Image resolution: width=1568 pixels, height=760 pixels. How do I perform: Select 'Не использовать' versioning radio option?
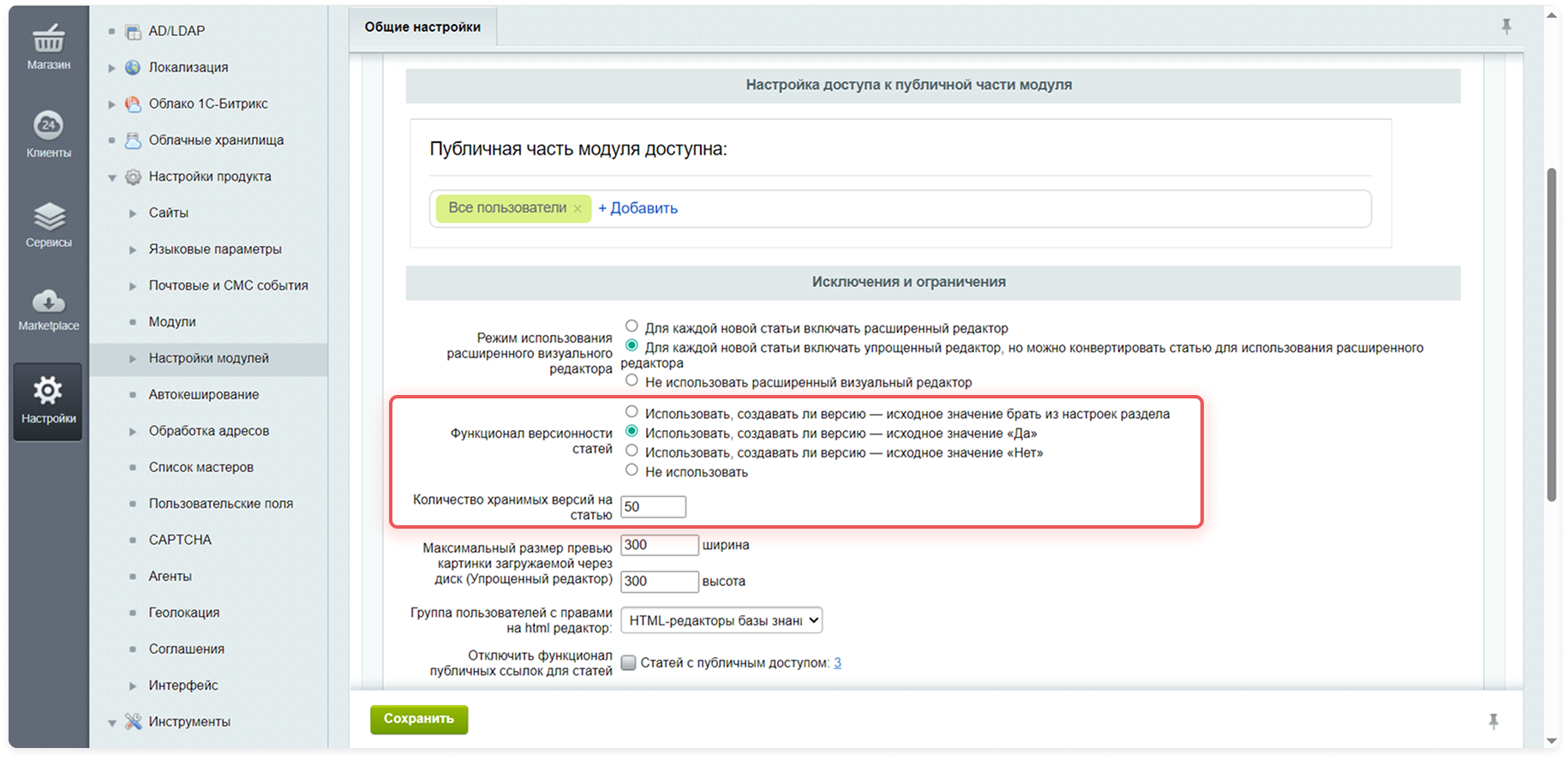click(x=631, y=470)
